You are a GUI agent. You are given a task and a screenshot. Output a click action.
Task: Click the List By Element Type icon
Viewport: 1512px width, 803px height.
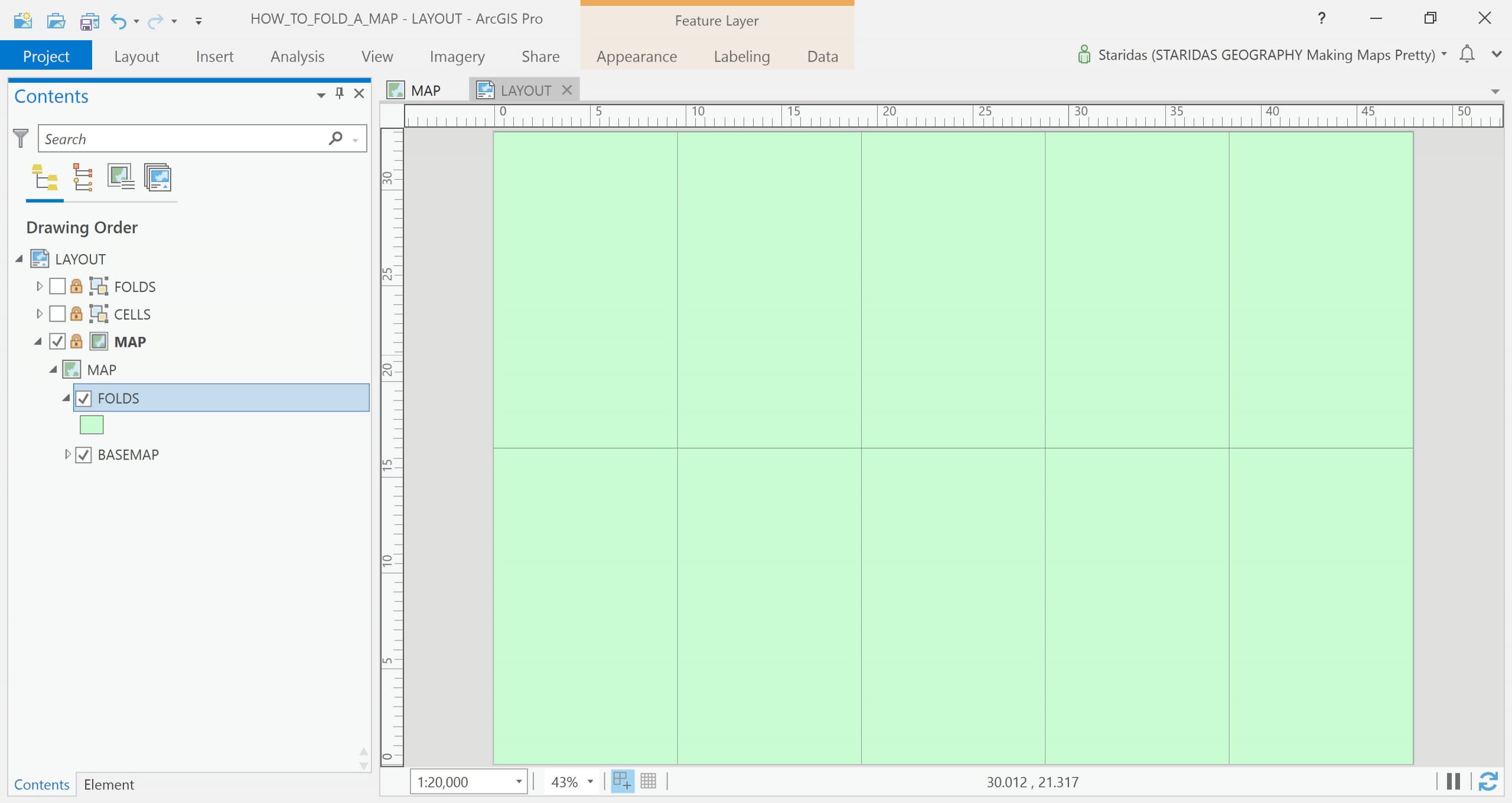[x=83, y=177]
